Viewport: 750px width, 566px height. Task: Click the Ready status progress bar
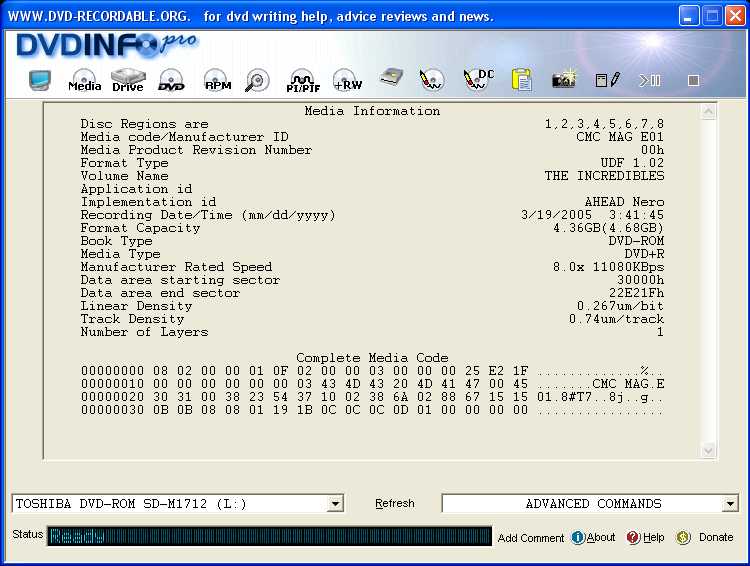pyautogui.click(x=269, y=536)
